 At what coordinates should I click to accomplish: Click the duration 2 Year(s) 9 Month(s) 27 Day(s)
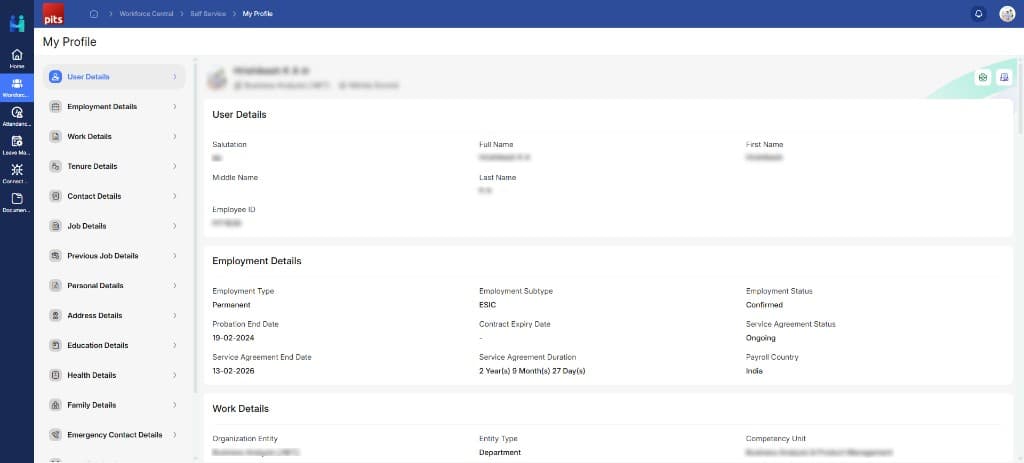532,371
